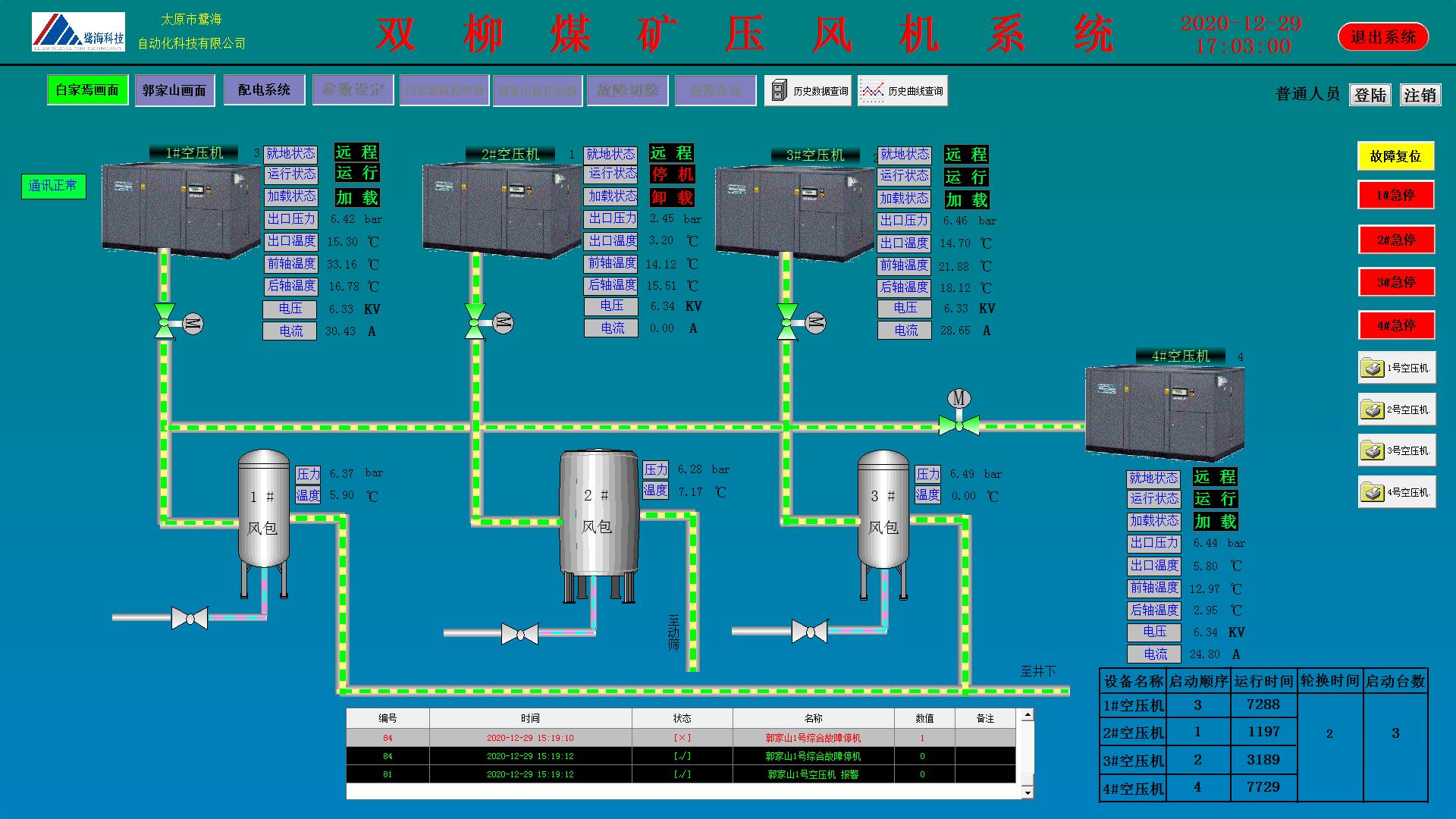The height and width of the screenshot is (819, 1456).
Task: Open the 配电系统 page
Action: tap(264, 89)
